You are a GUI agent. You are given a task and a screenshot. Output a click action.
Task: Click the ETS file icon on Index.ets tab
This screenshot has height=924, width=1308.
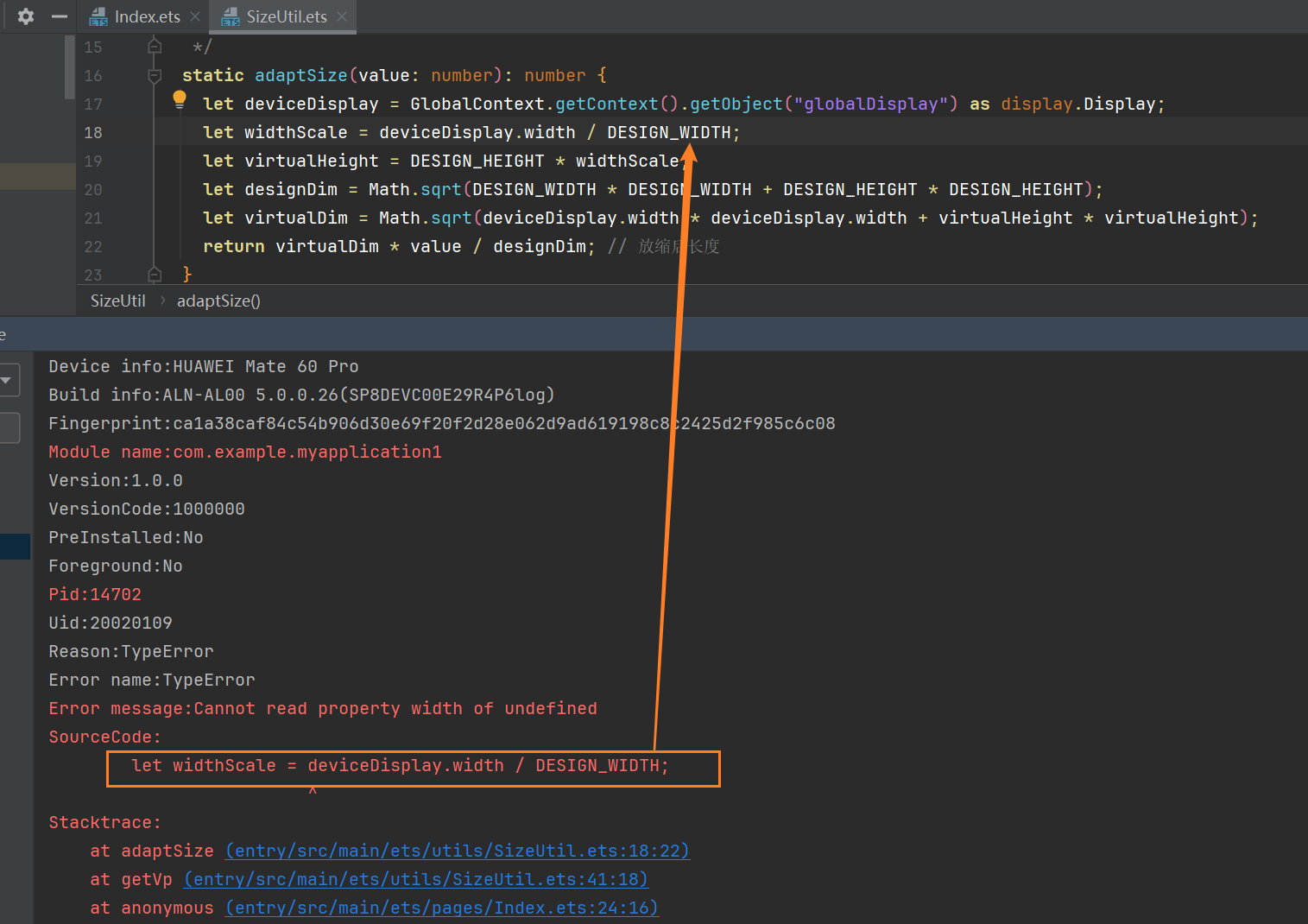pyautogui.click(x=99, y=16)
